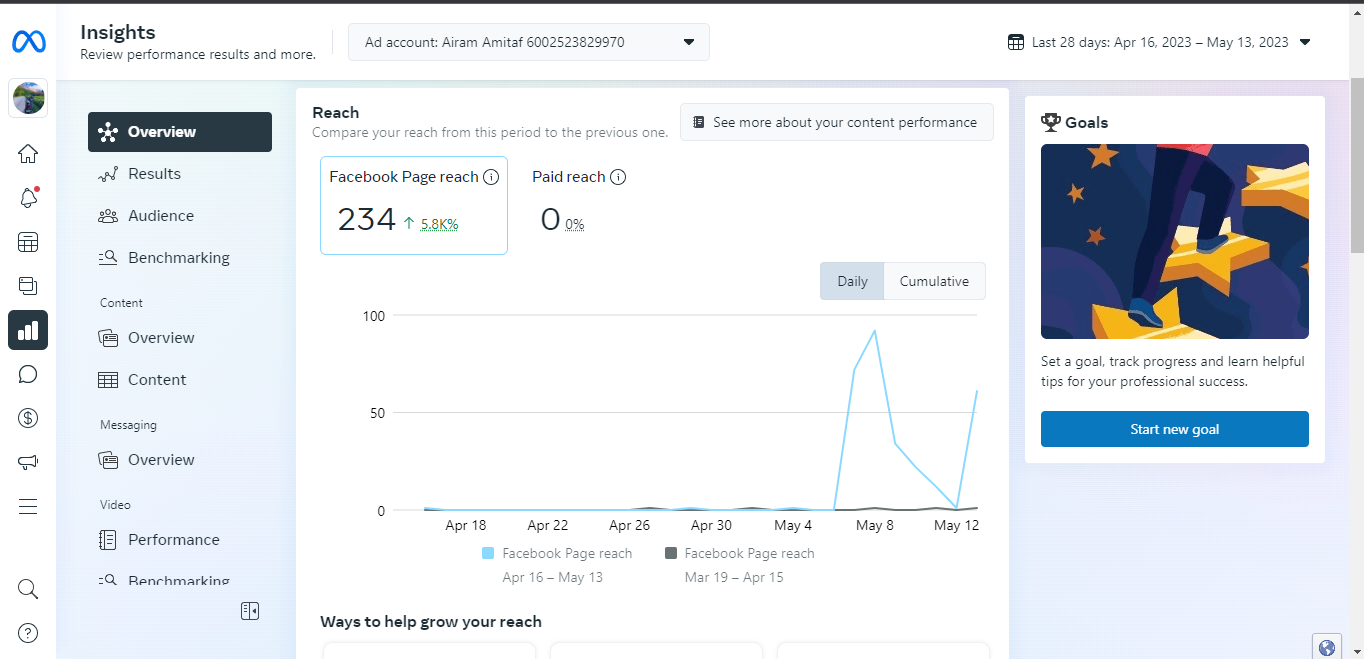Click the gray legend swatch for Mar 19 – Apr 15
This screenshot has width=1364, height=659.
tap(671, 553)
